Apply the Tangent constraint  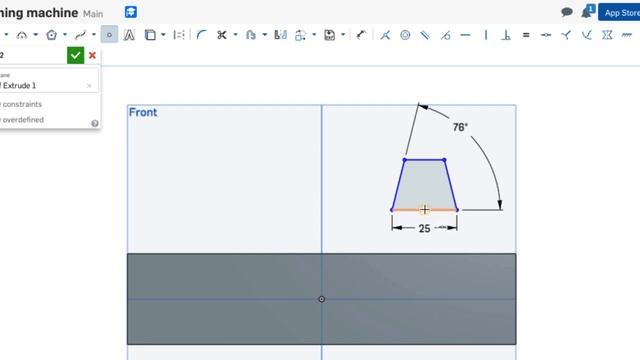[445, 35]
